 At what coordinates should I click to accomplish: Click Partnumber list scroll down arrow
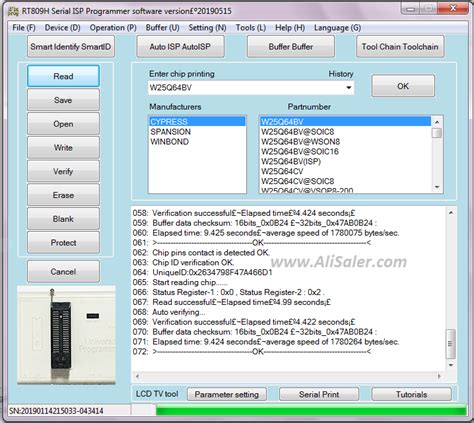click(437, 187)
